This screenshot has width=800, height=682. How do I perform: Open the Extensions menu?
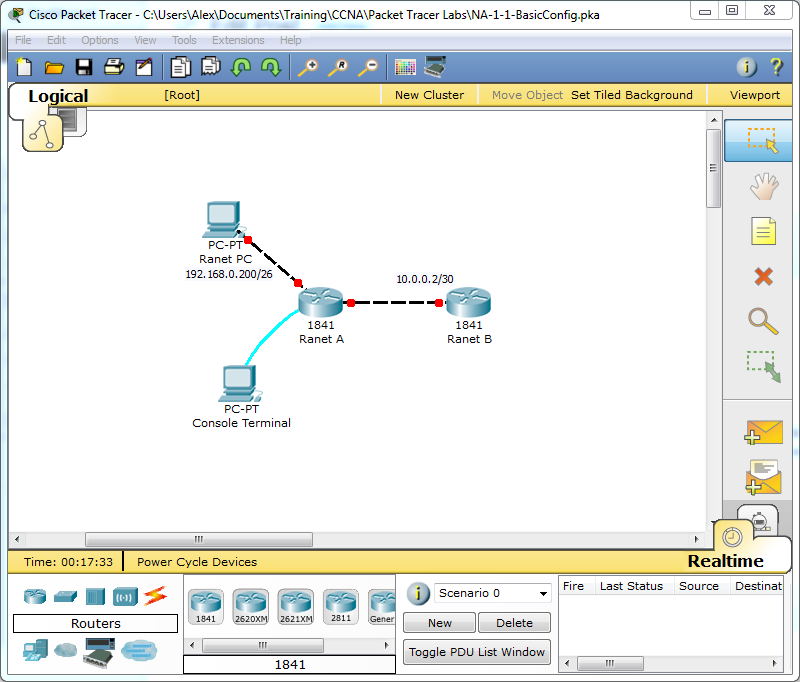click(237, 40)
